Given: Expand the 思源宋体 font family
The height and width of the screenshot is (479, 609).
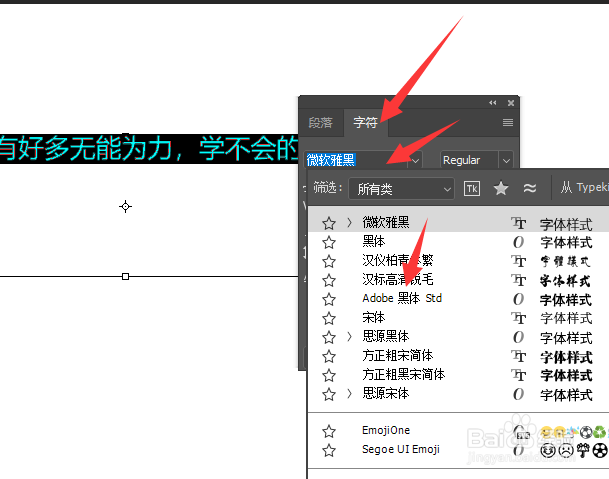Looking at the screenshot, I should (x=349, y=394).
